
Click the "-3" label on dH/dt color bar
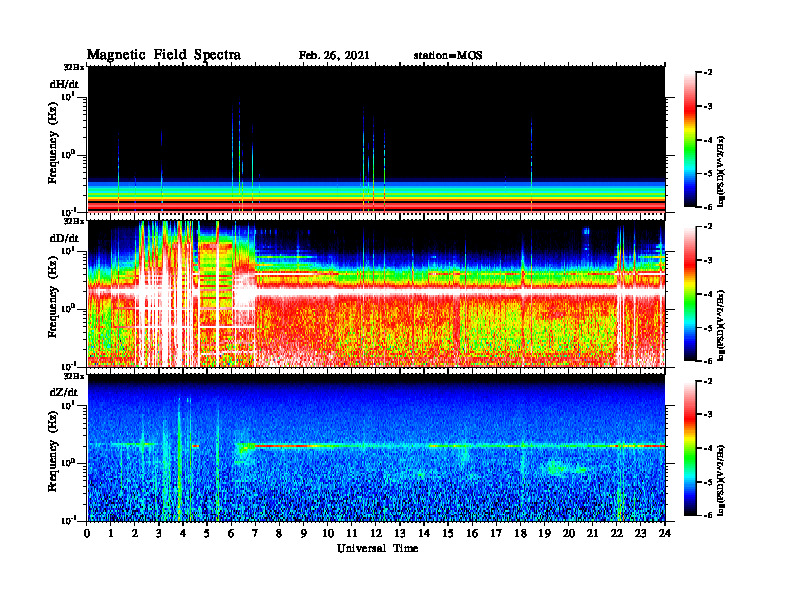(708, 107)
